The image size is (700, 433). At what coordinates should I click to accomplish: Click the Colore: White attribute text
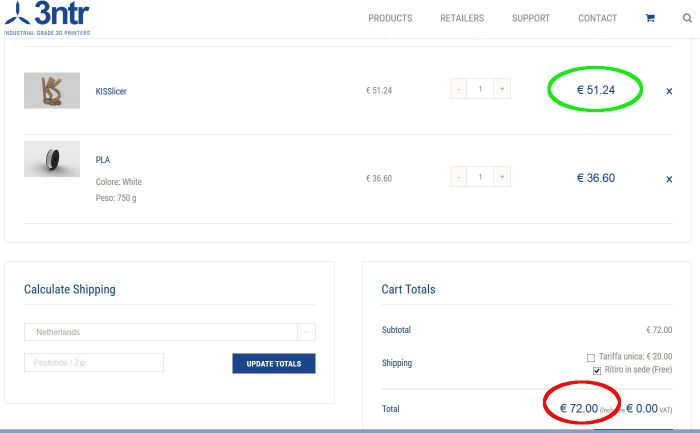pyautogui.click(x=119, y=182)
